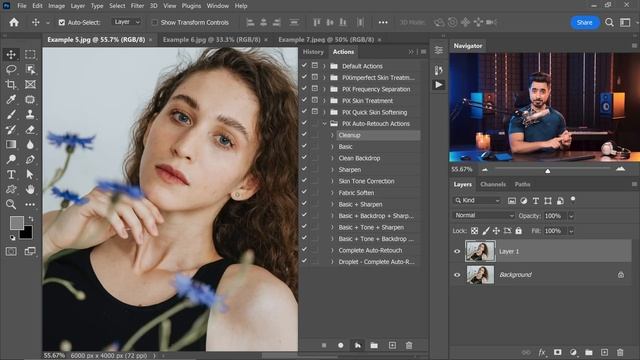Select the Eyedropper tool

point(11,100)
